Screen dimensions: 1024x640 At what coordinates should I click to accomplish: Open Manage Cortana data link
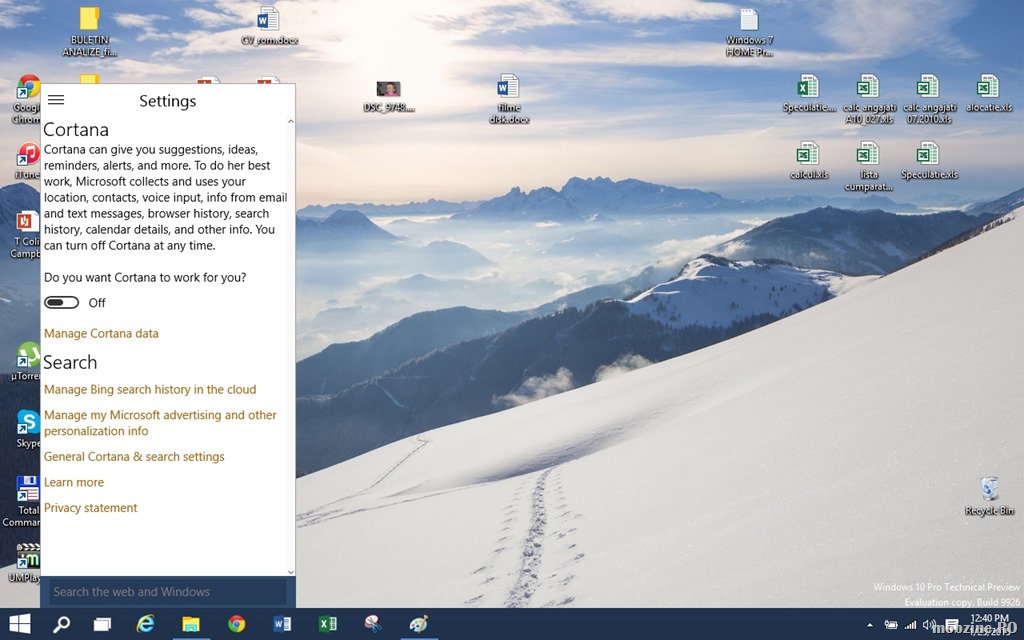(101, 333)
